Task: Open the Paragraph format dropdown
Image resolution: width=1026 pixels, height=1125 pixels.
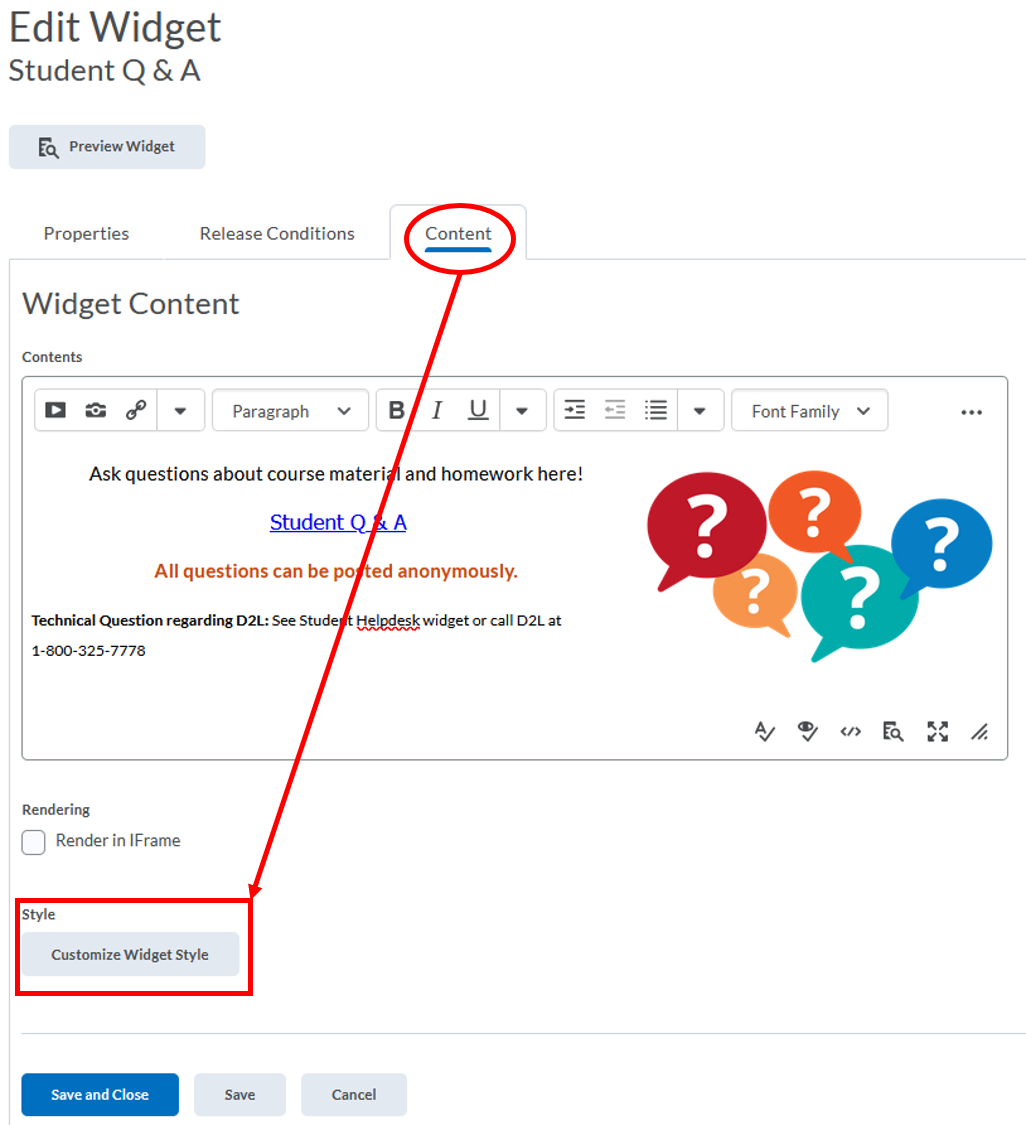Action: [x=290, y=410]
